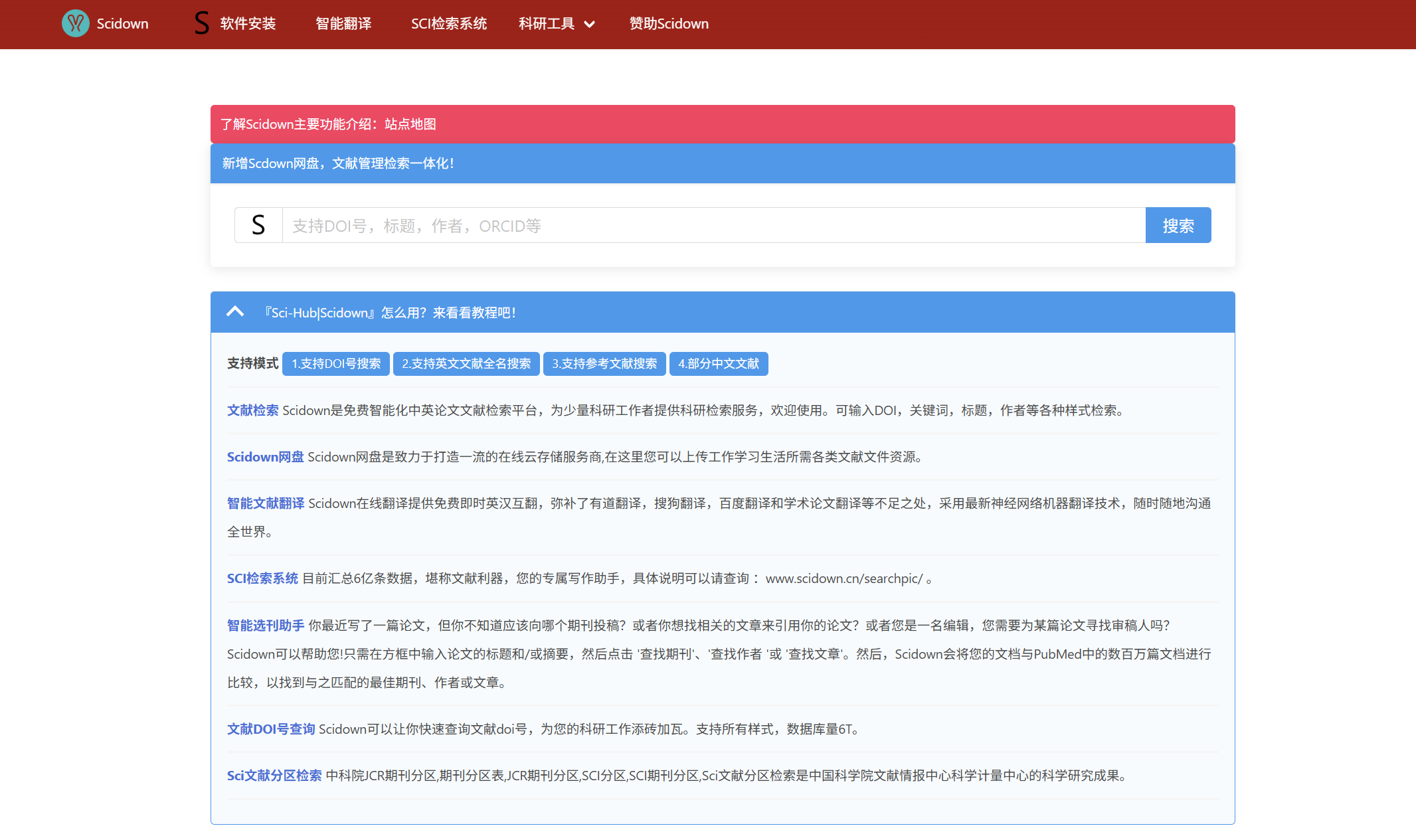The image size is (1416, 840).
Task: Click the 站点地图 red banner
Action: click(x=410, y=124)
